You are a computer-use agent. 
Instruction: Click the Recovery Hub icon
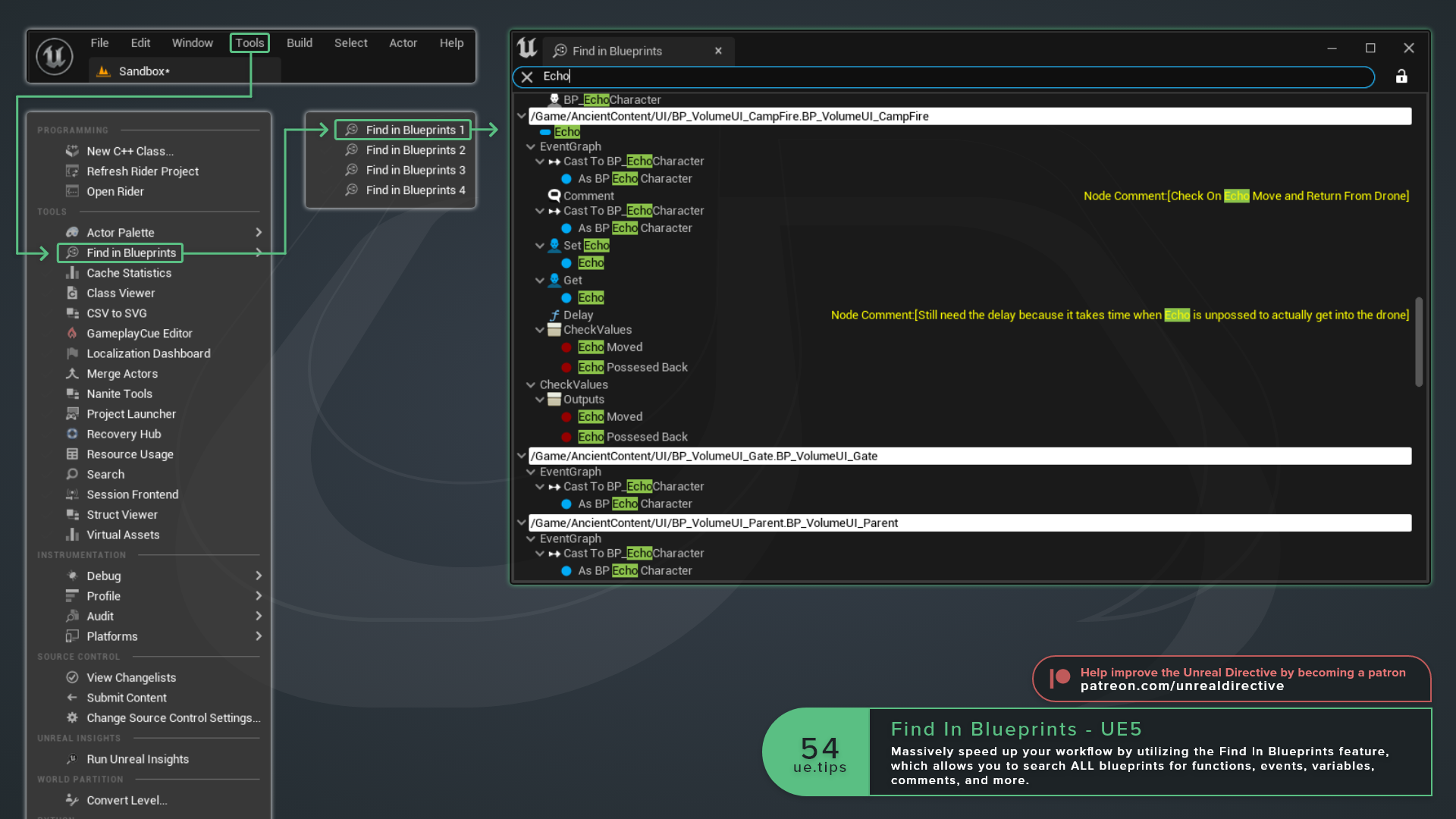pos(72,434)
